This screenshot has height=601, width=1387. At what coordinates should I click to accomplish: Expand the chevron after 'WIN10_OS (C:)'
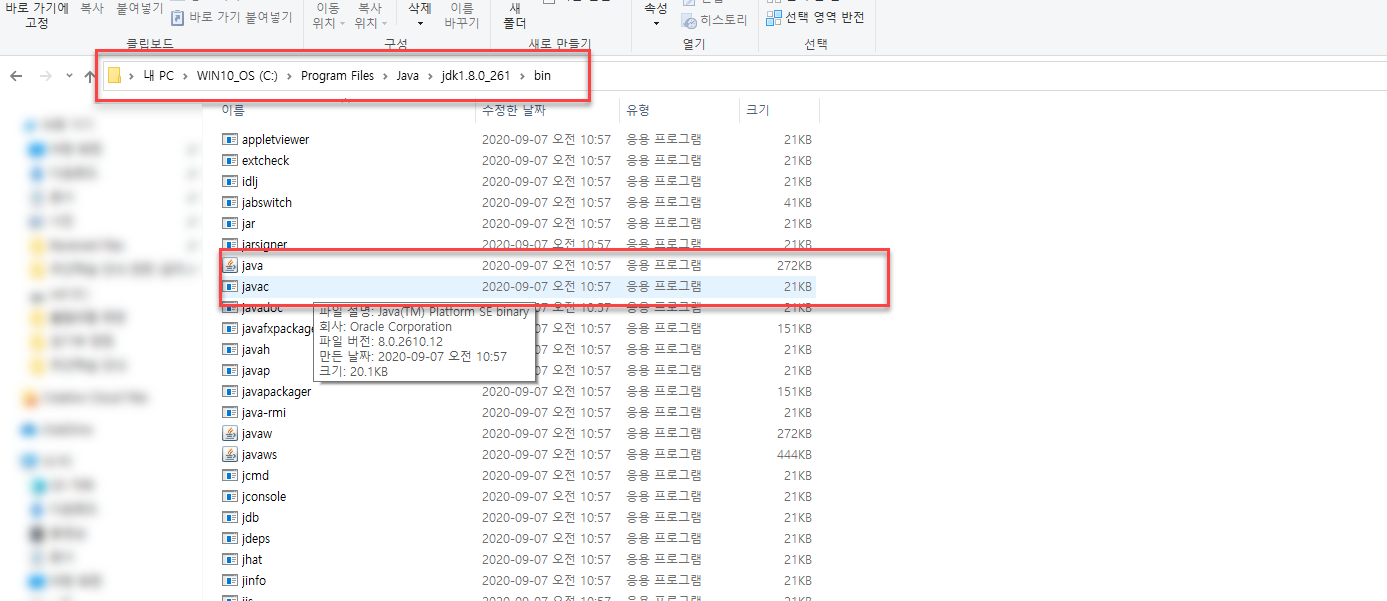click(290, 76)
